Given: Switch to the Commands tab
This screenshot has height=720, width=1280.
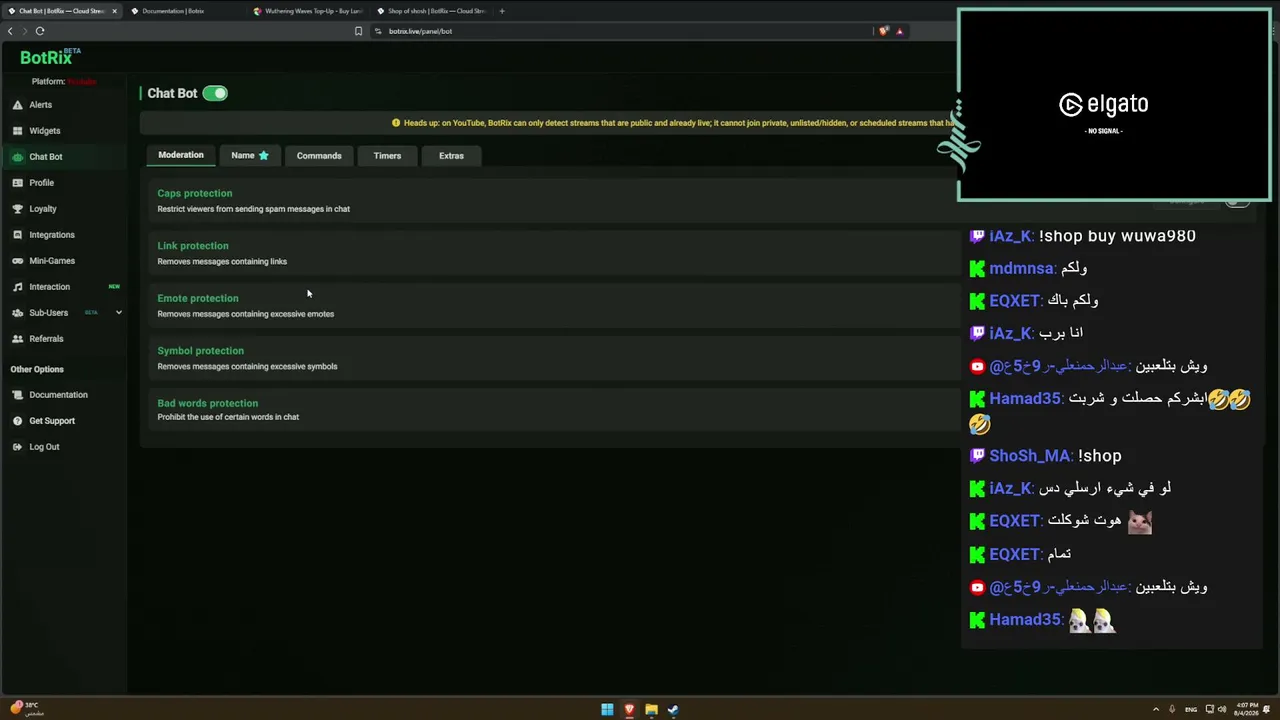Looking at the screenshot, I should click(x=319, y=156).
